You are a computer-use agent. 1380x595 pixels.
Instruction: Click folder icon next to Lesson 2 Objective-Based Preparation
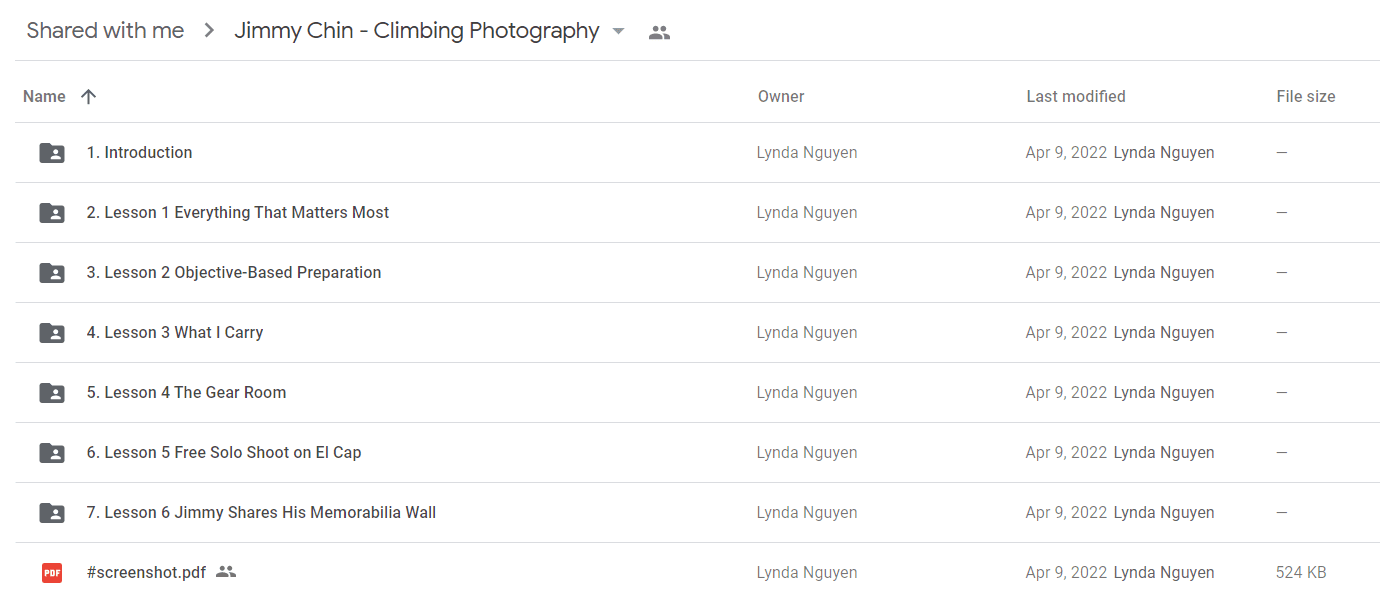point(52,273)
